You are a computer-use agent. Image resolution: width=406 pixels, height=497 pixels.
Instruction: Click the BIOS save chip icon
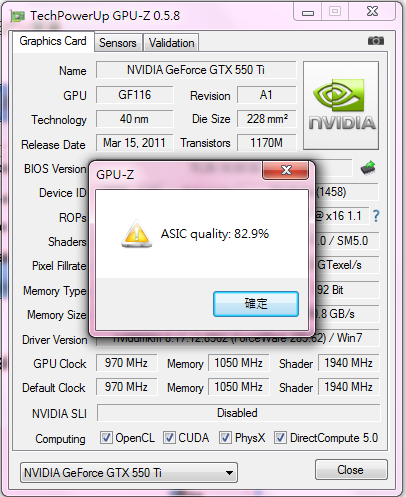click(368, 168)
